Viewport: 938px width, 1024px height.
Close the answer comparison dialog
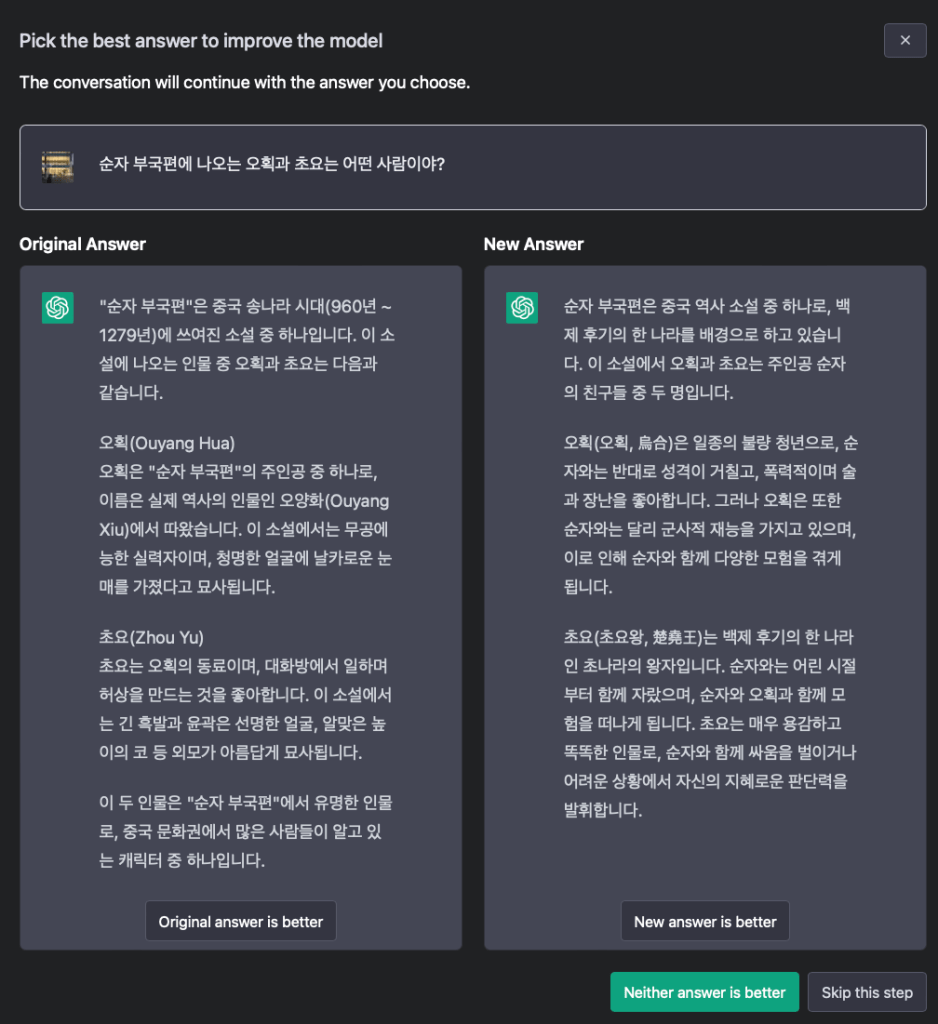click(905, 40)
